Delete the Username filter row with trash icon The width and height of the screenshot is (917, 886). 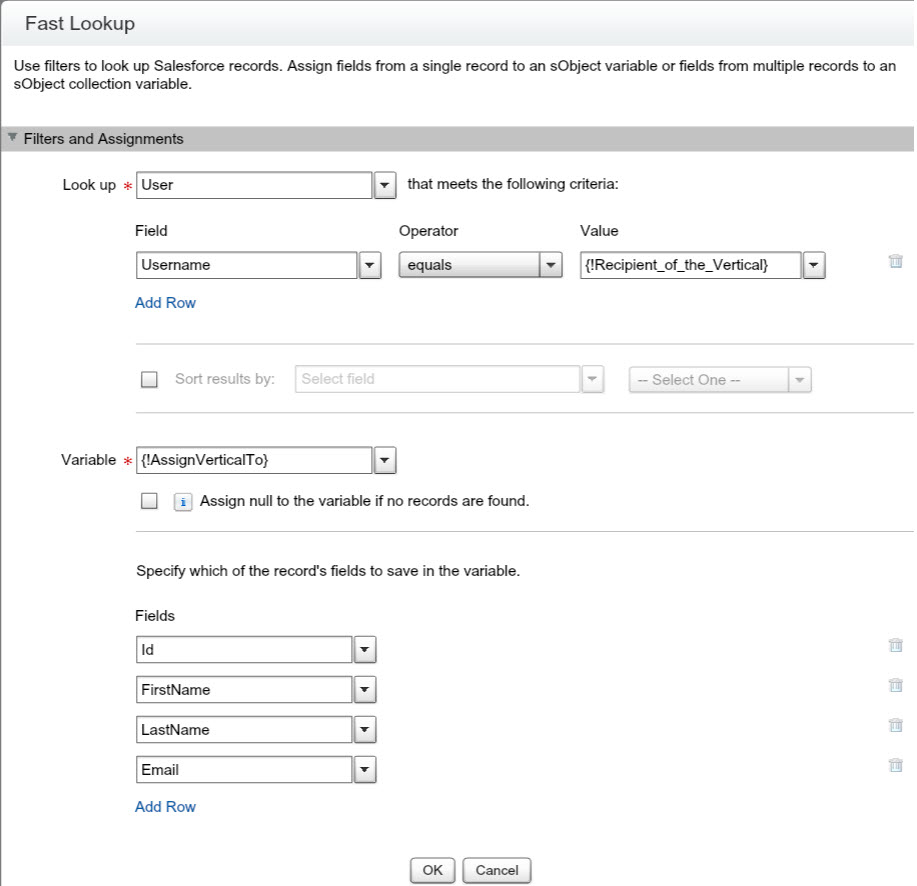895,262
